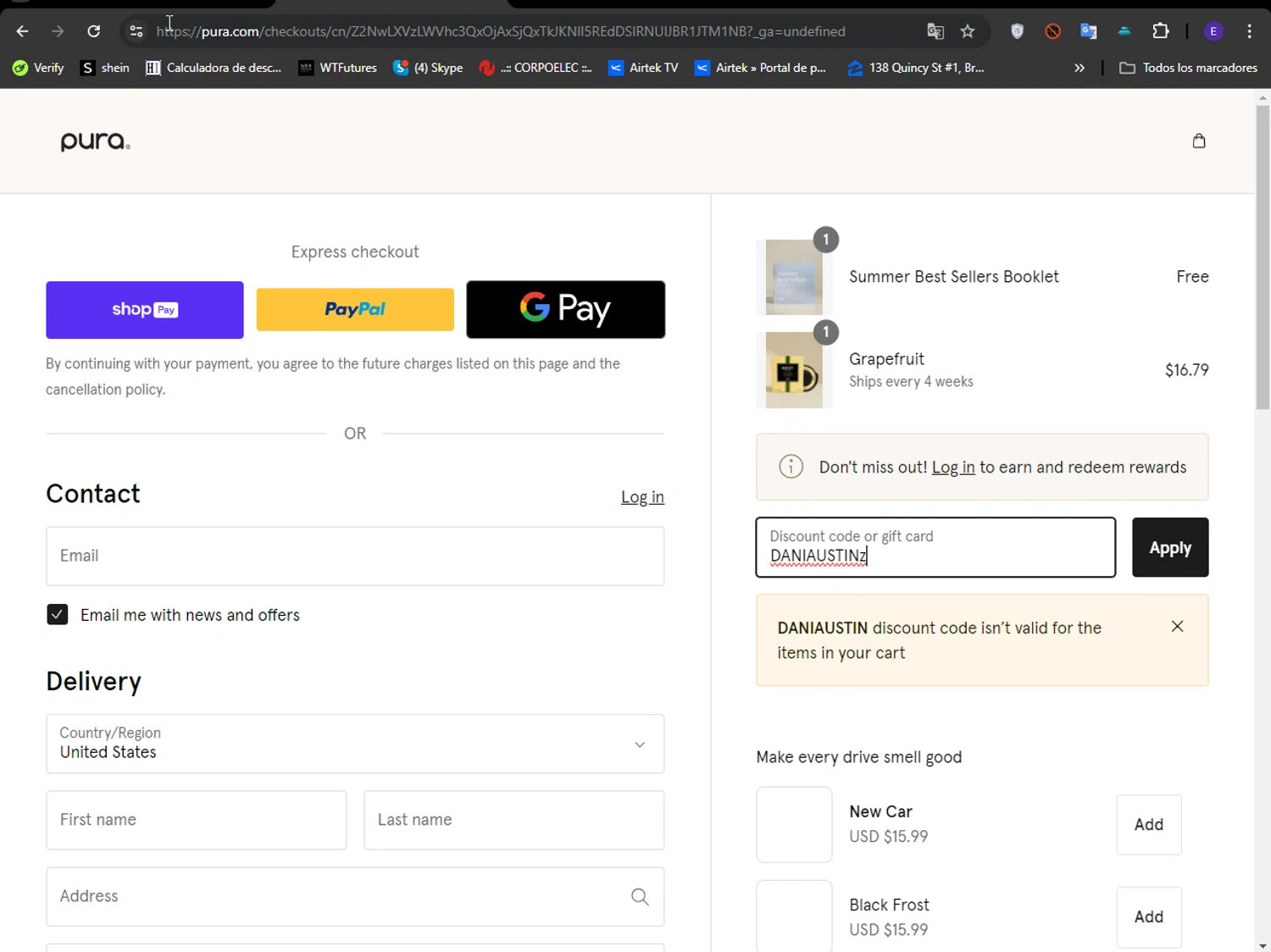Open the profile avatar E

coord(1213,31)
